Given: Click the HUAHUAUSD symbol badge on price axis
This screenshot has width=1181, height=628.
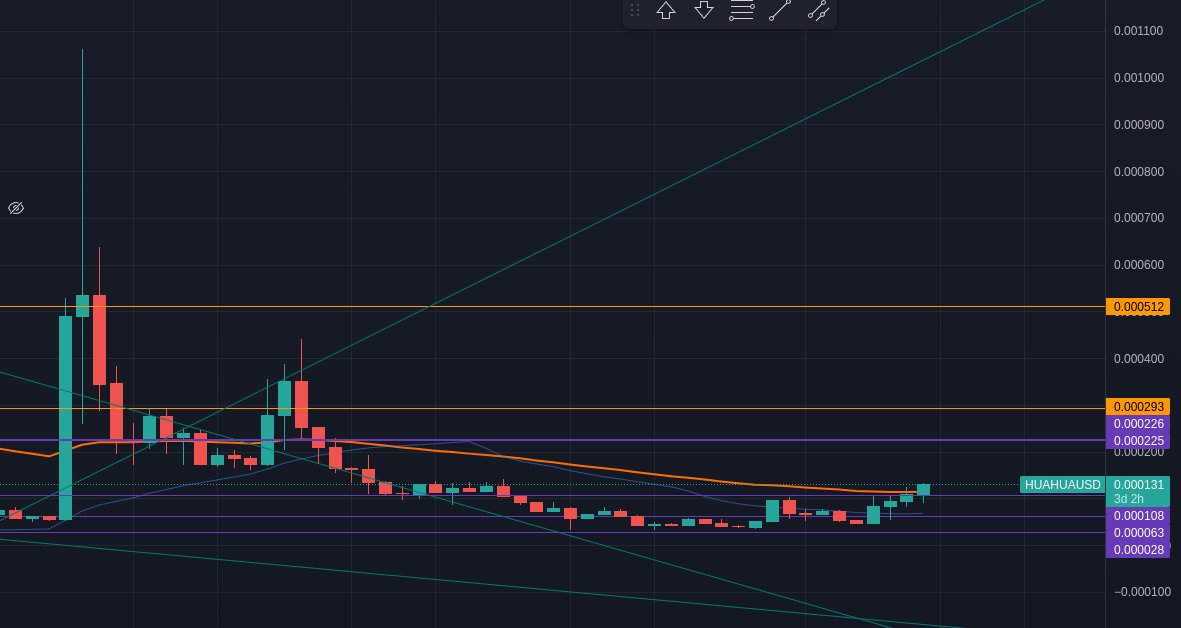Looking at the screenshot, I should coord(1062,485).
